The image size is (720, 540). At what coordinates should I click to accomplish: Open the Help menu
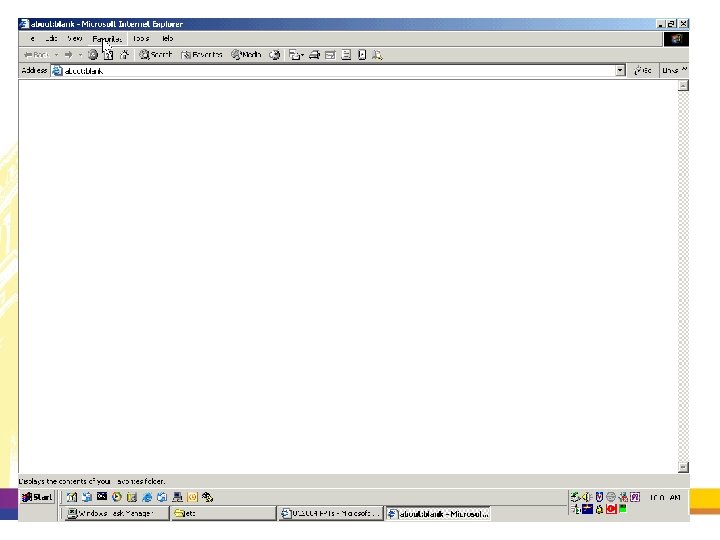pyautogui.click(x=167, y=39)
